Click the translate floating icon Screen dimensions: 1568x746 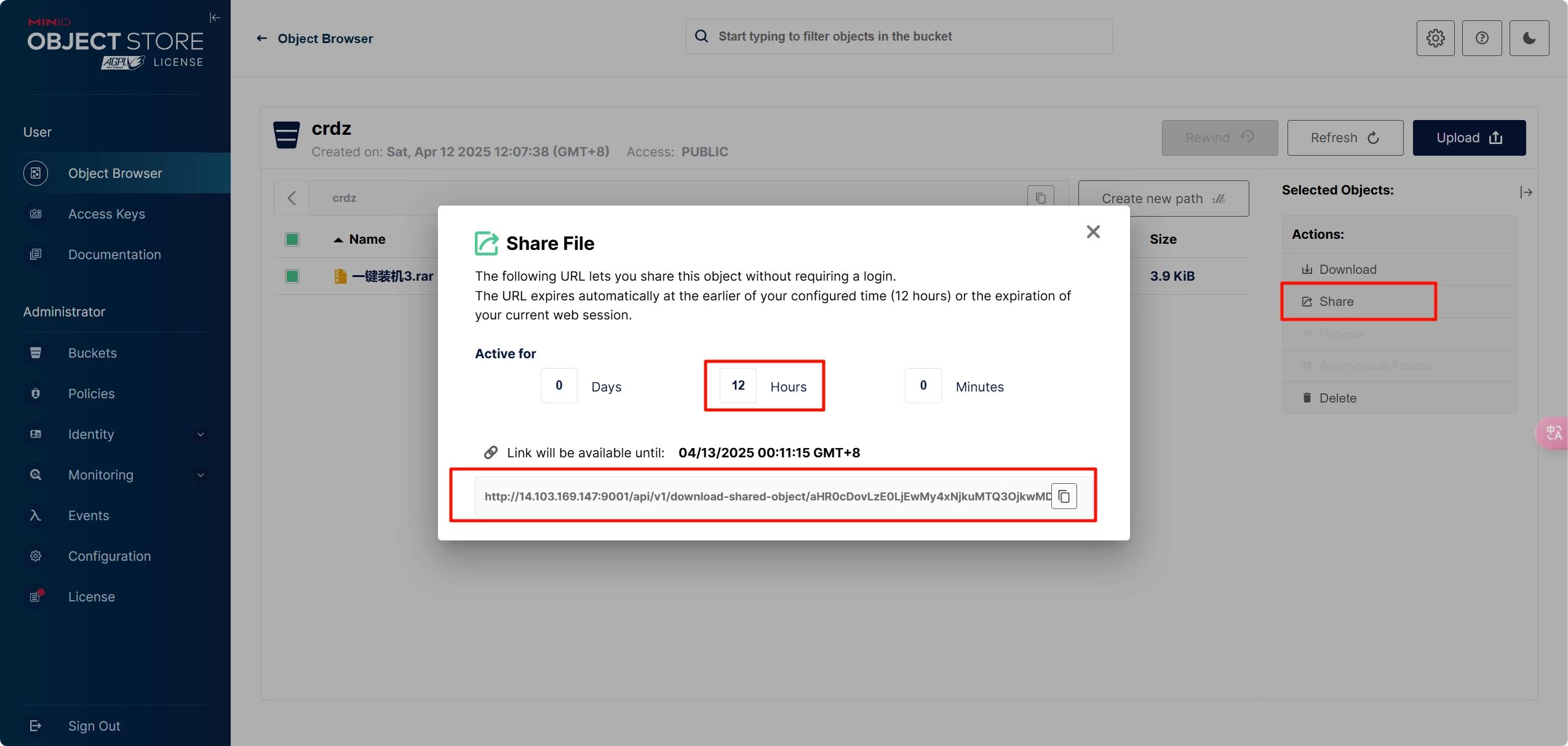[x=1553, y=433]
